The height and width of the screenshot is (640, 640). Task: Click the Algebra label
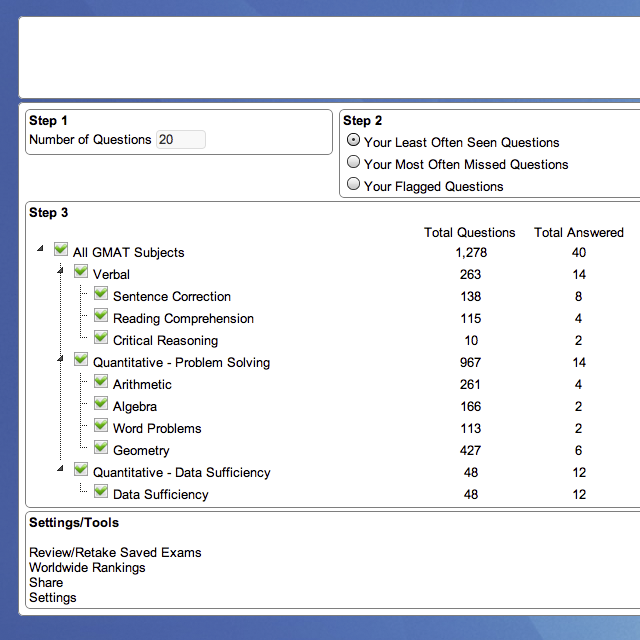[135, 407]
